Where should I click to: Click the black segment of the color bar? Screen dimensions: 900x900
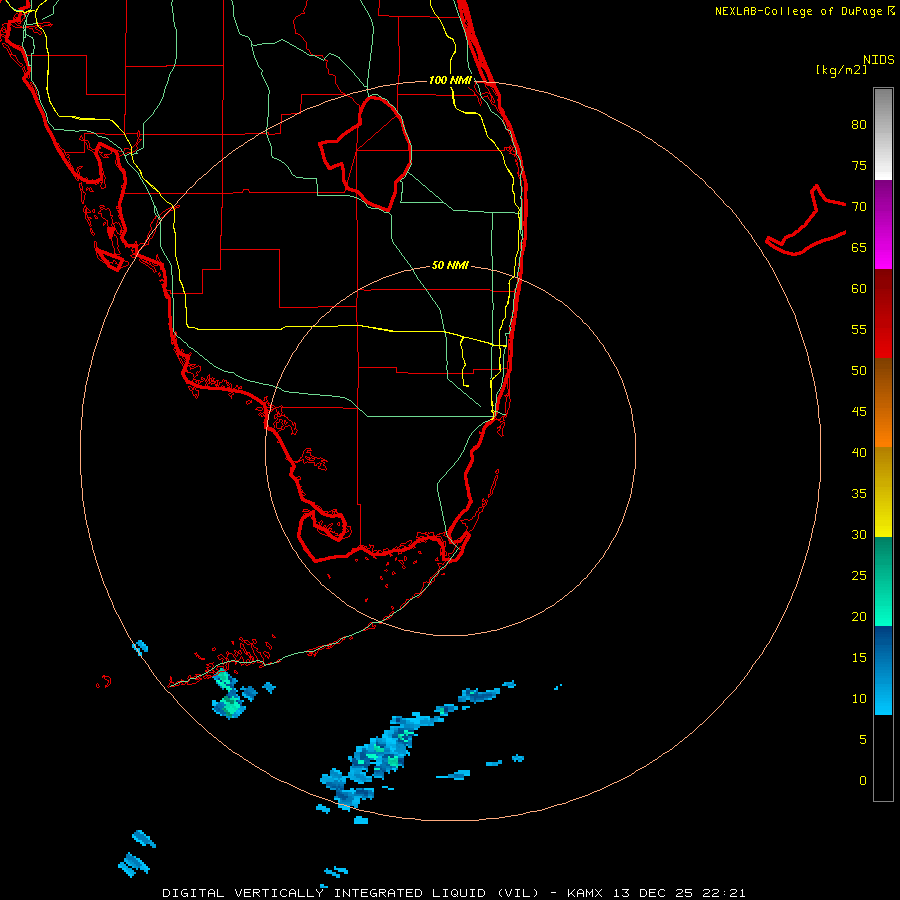[x=883, y=758]
